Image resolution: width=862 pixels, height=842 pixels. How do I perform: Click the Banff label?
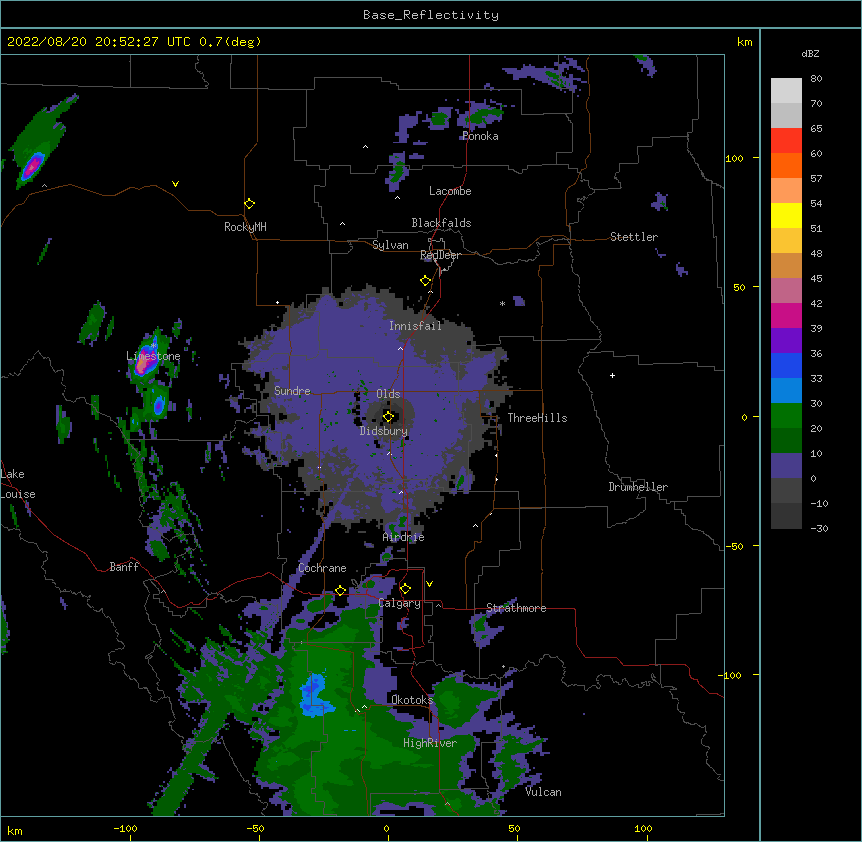[x=124, y=567]
